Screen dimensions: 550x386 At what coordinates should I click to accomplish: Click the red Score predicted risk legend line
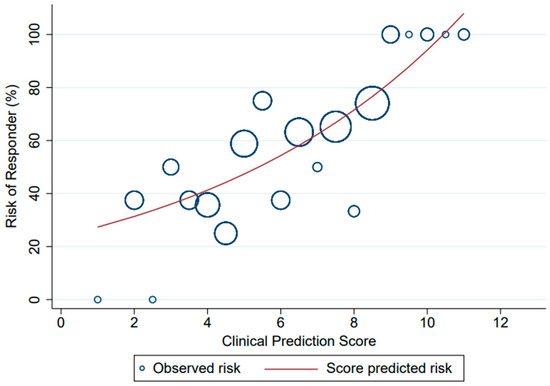pos(291,369)
